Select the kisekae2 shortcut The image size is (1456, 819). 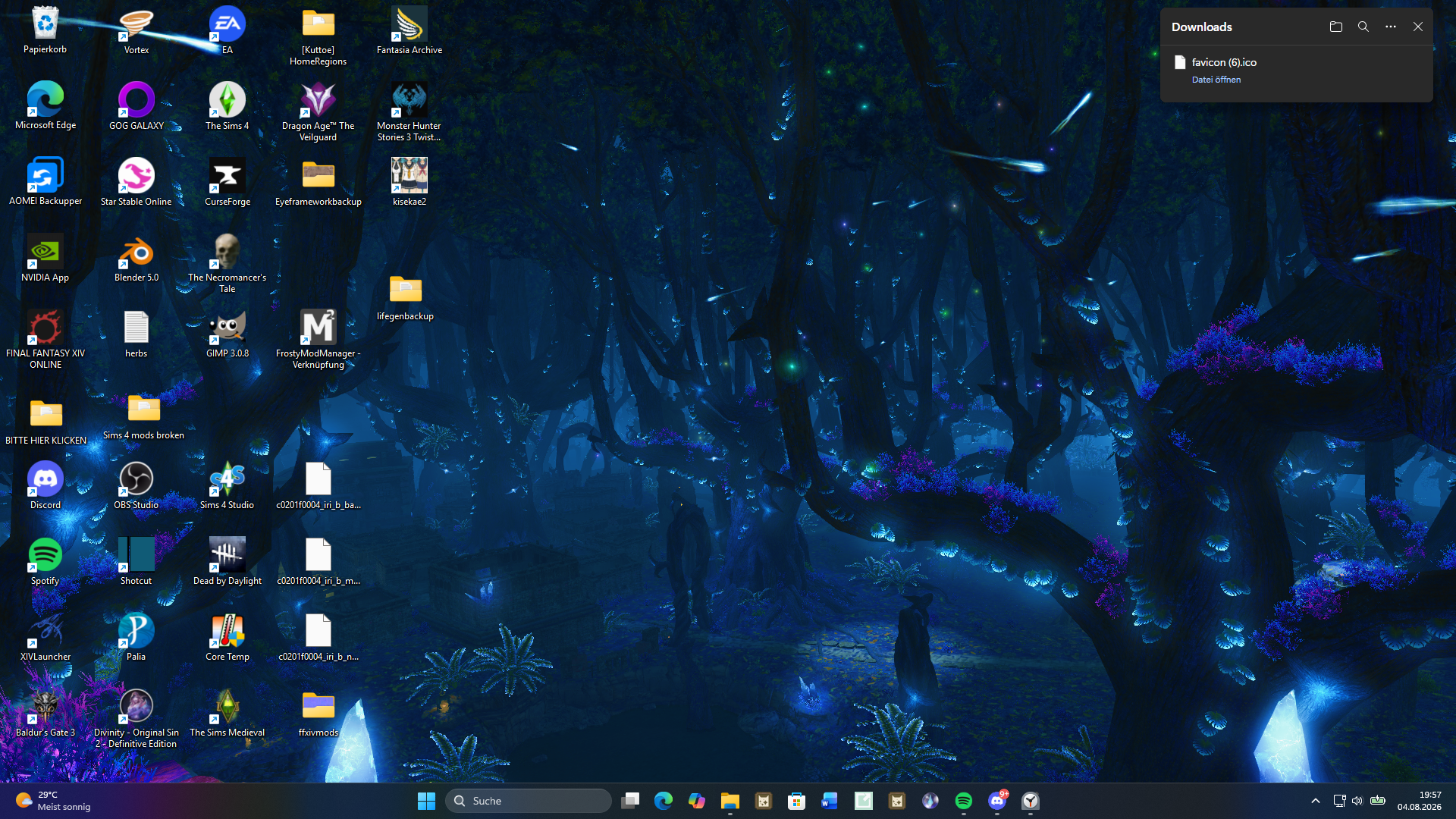coord(409,182)
